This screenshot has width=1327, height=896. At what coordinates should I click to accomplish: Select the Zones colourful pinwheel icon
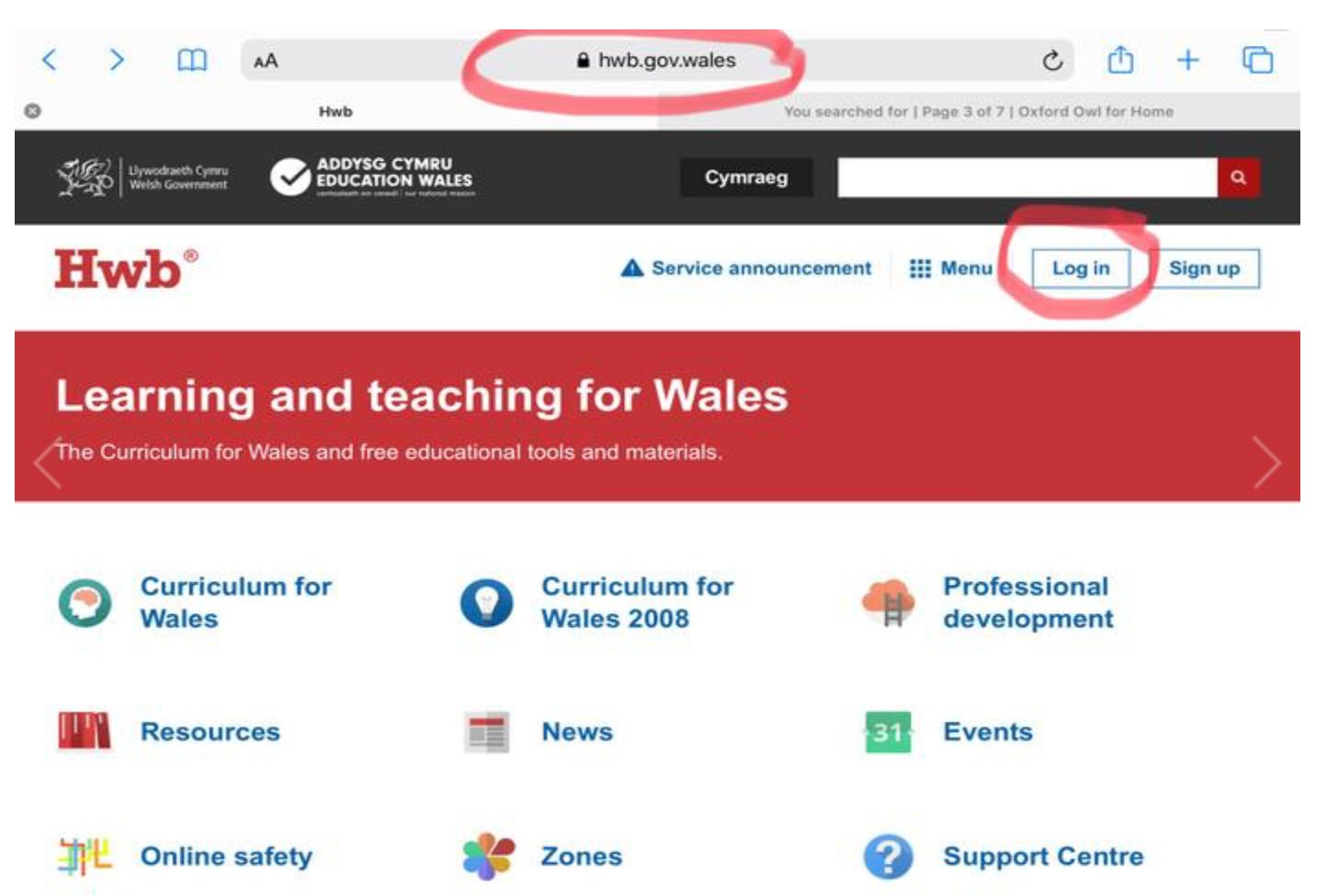(x=488, y=857)
